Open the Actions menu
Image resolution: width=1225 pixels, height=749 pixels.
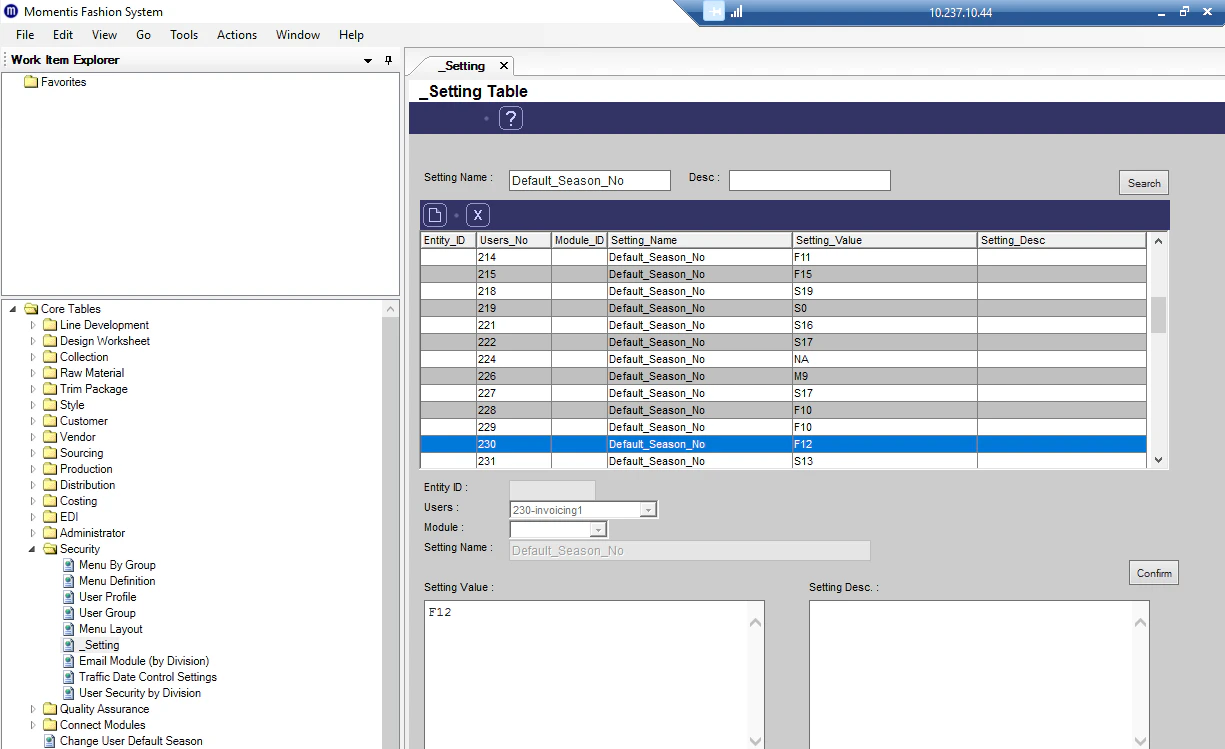[x=236, y=34]
